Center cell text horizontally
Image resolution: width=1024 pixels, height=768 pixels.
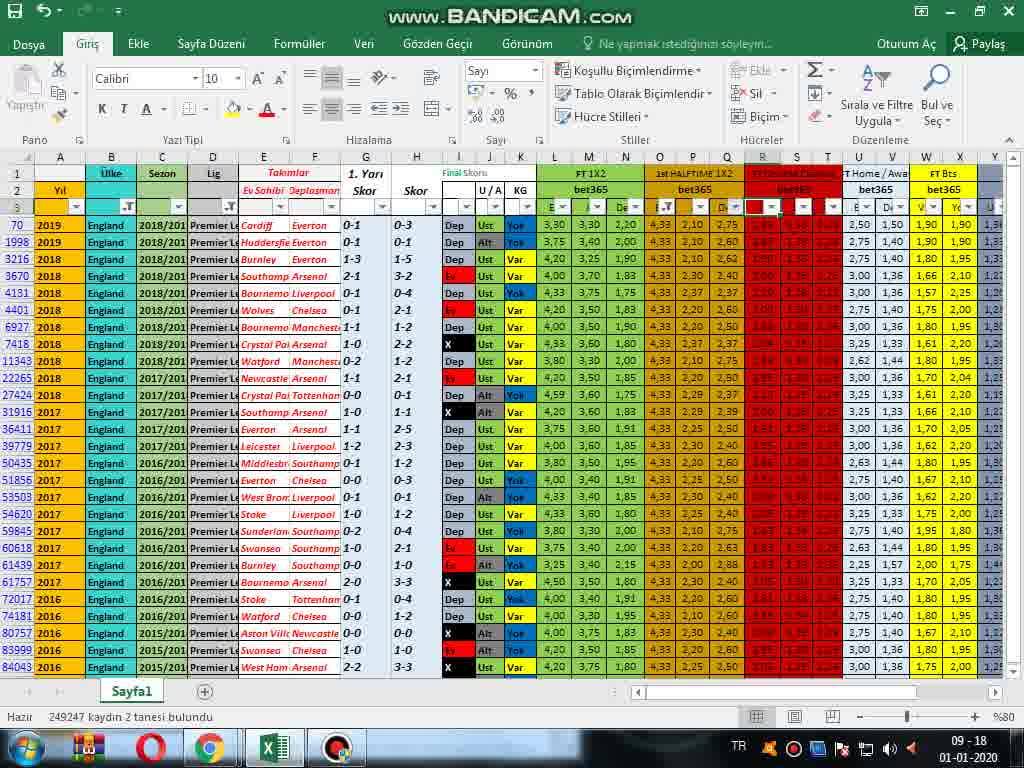click(332, 108)
